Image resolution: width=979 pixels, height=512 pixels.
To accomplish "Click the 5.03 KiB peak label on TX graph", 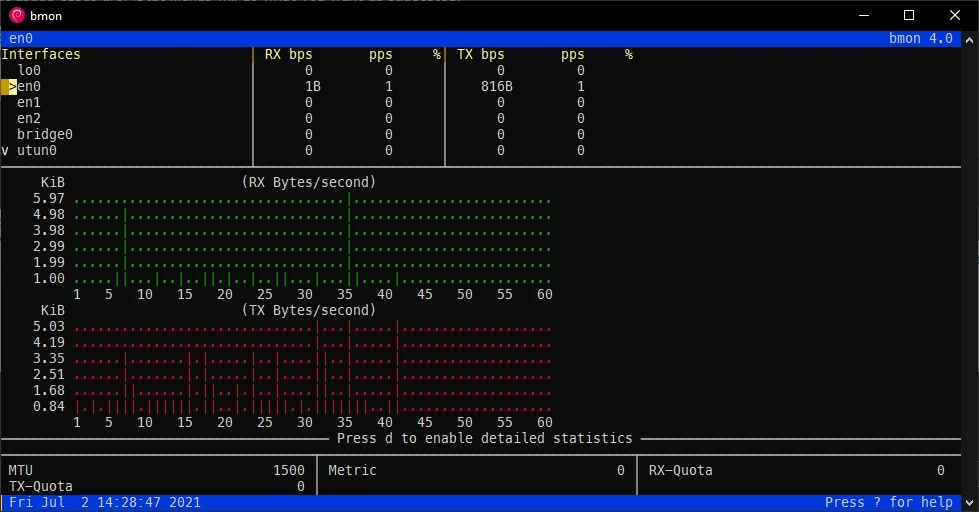I will coord(49,327).
